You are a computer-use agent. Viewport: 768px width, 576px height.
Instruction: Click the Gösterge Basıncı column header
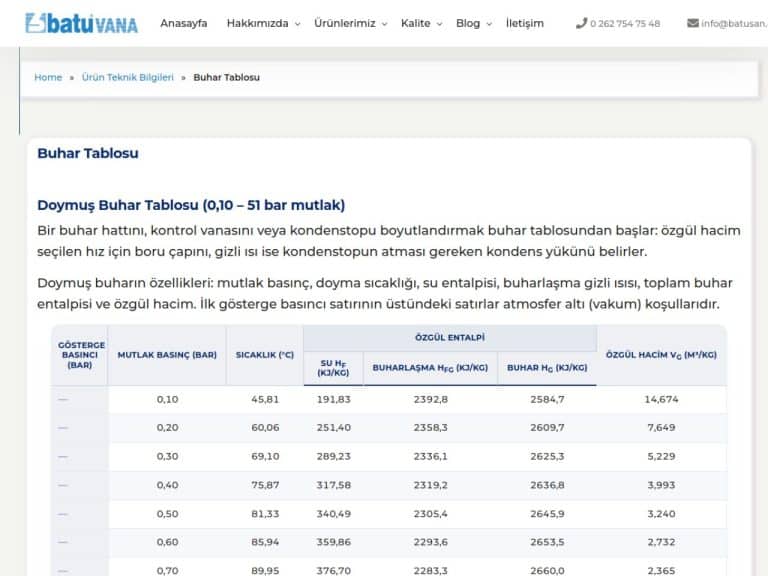pyautogui.click(x=80, y=355)
